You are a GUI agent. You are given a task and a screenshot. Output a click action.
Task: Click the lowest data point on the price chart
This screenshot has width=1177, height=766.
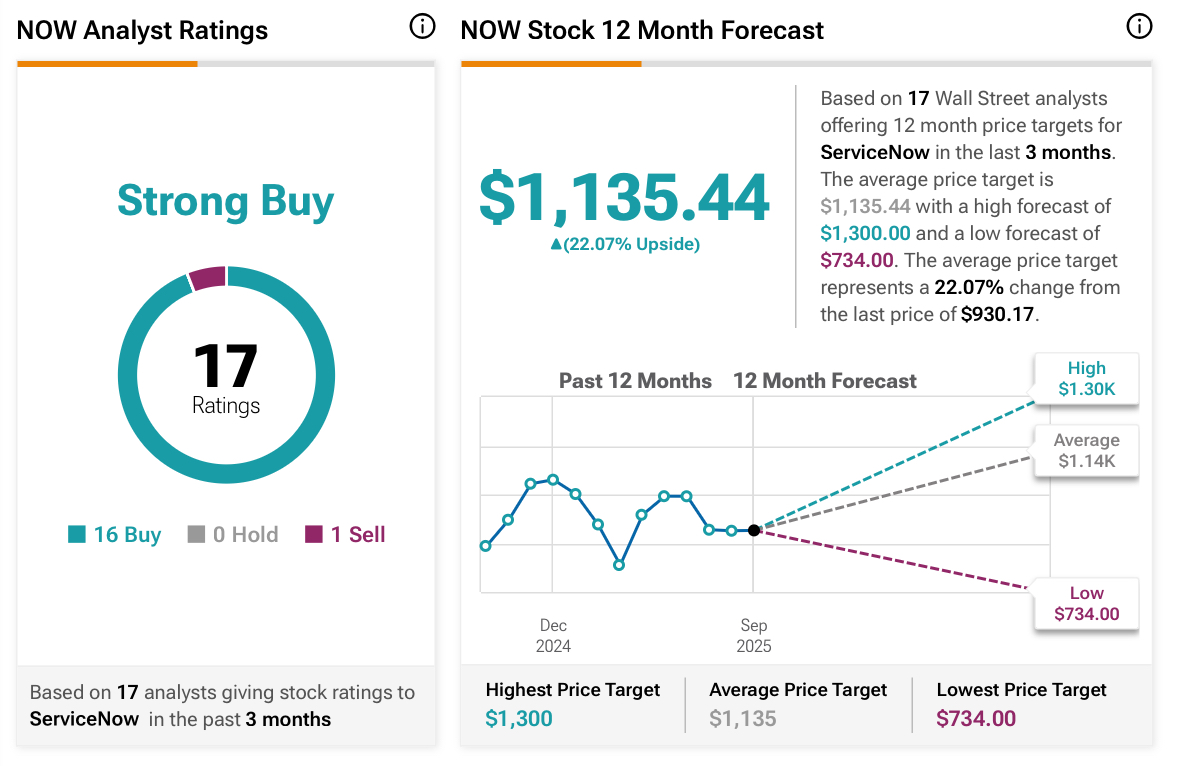(x=619, y=565)
